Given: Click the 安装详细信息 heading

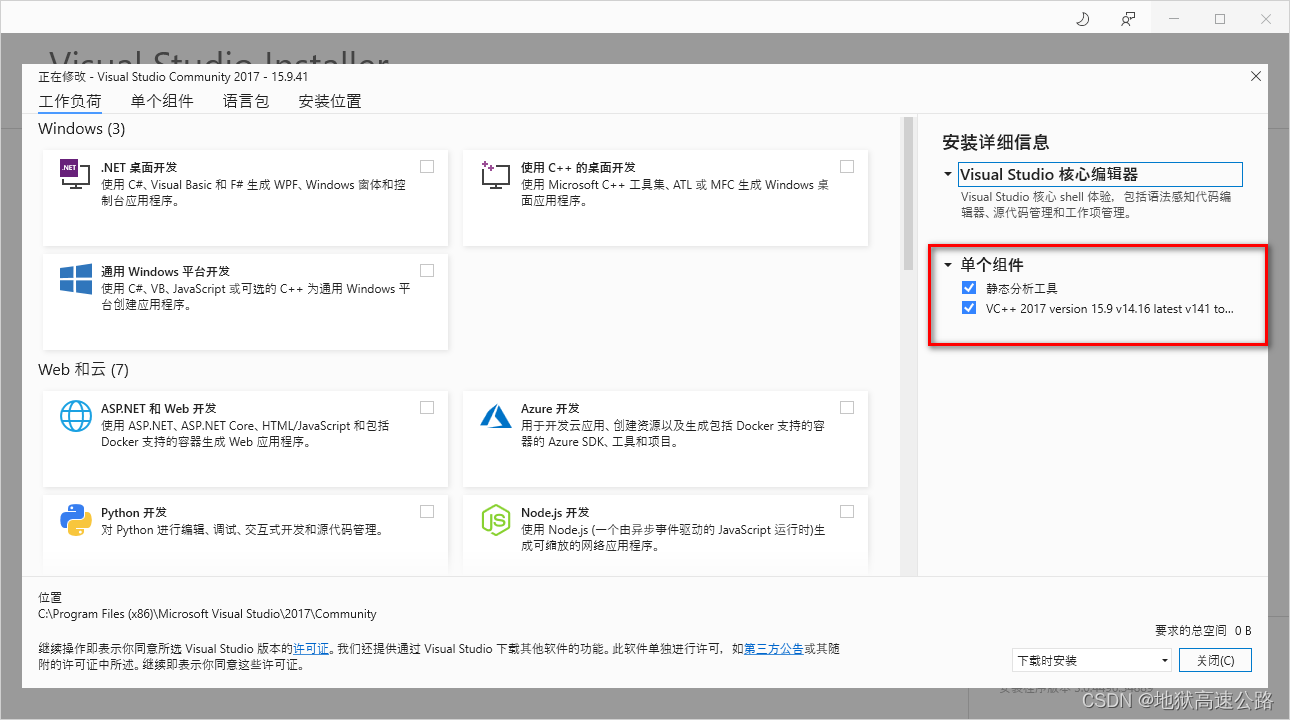Looking at the screenshot, I should click(x=996, y=142).
